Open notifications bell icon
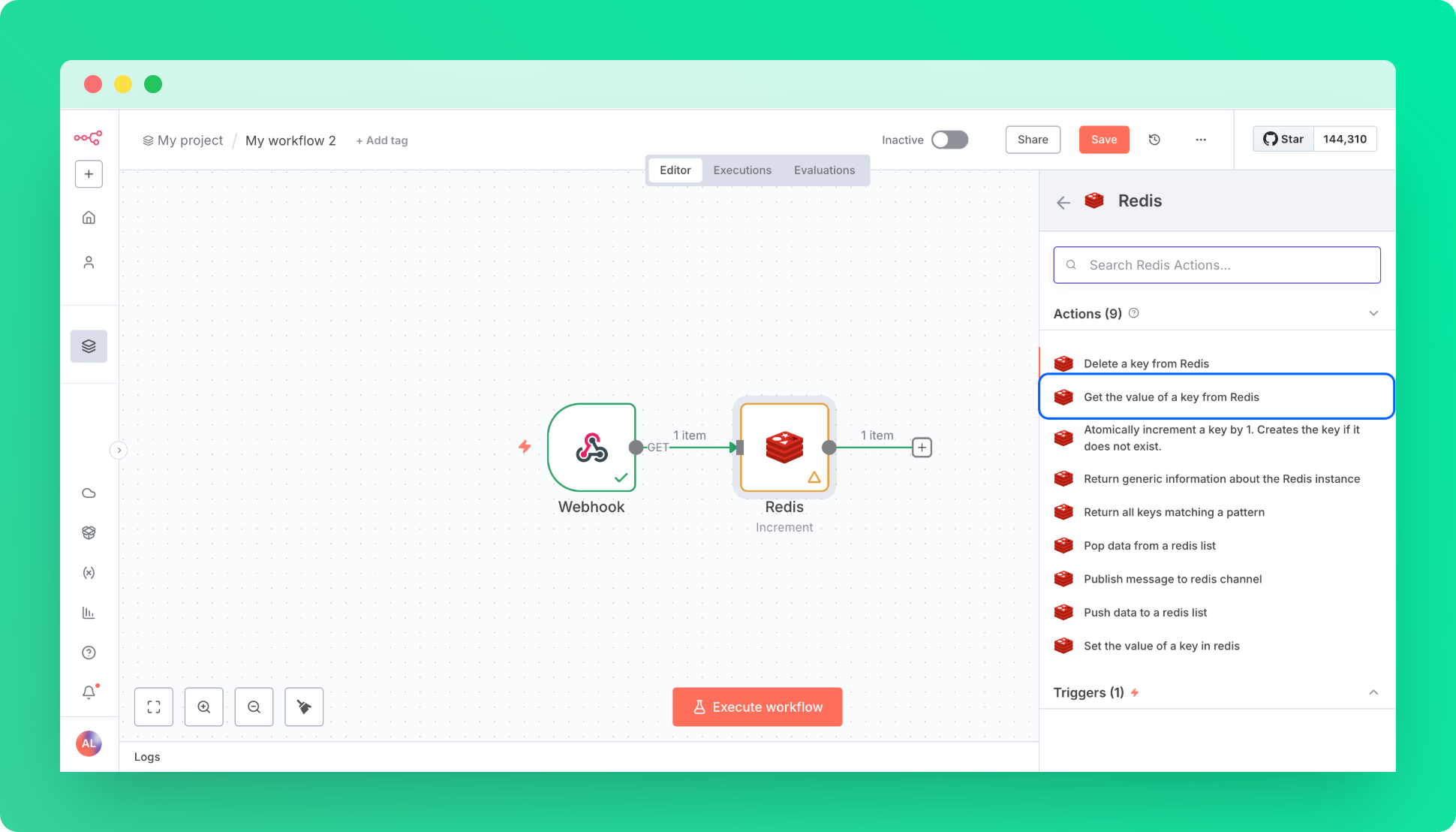Viewport: 1456px width, 832px height. tap(89, 692)
